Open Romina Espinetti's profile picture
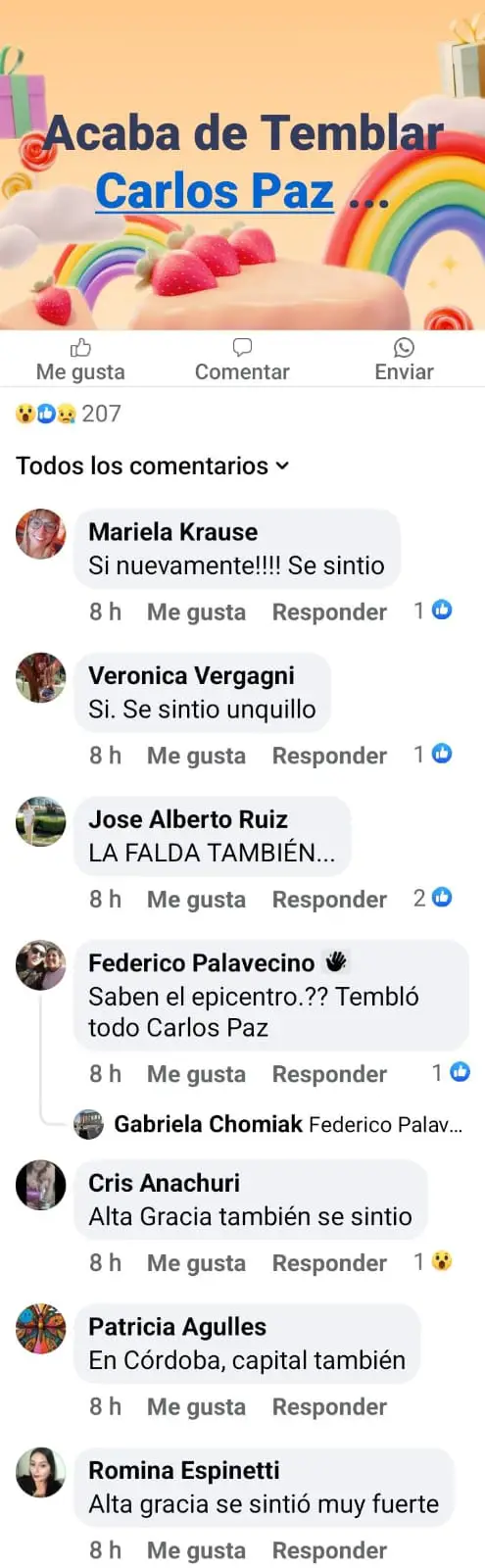 [41, 1472]
